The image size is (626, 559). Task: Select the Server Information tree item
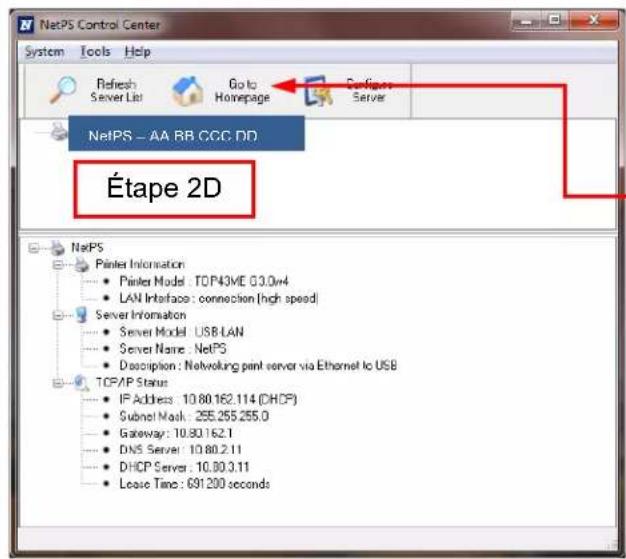pyautogui.click(x=141, y=315)
